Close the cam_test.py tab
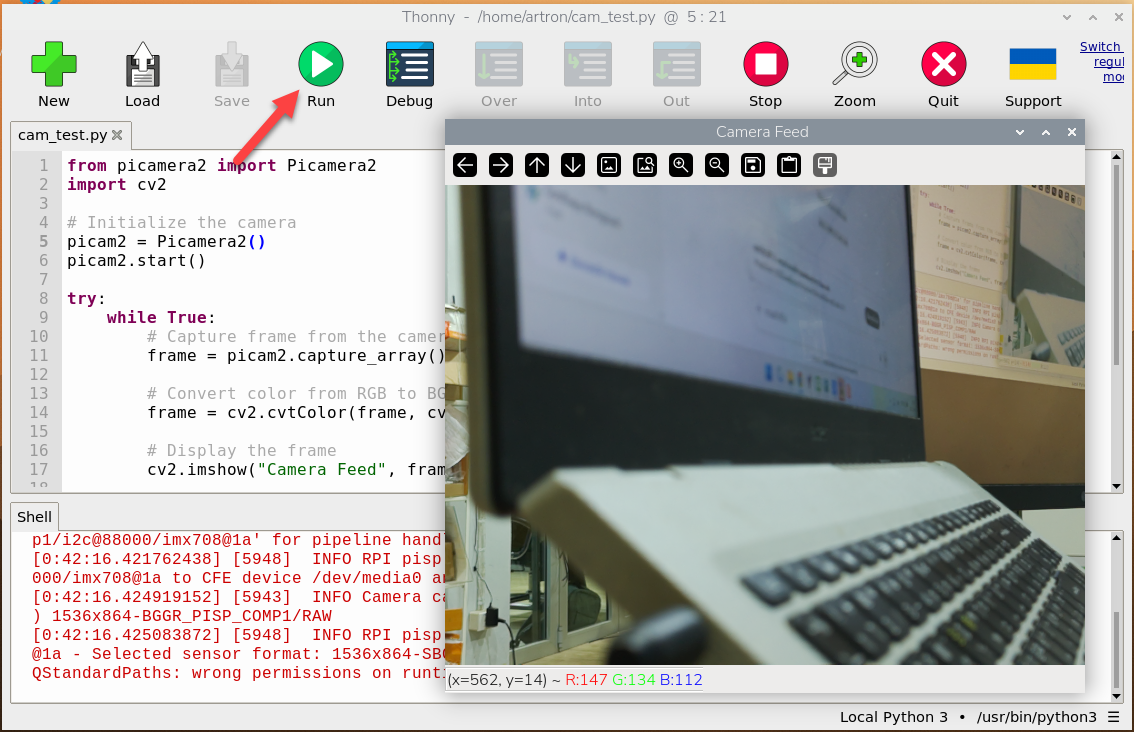This screenshot has width=1134, height=732. [117, 135]
